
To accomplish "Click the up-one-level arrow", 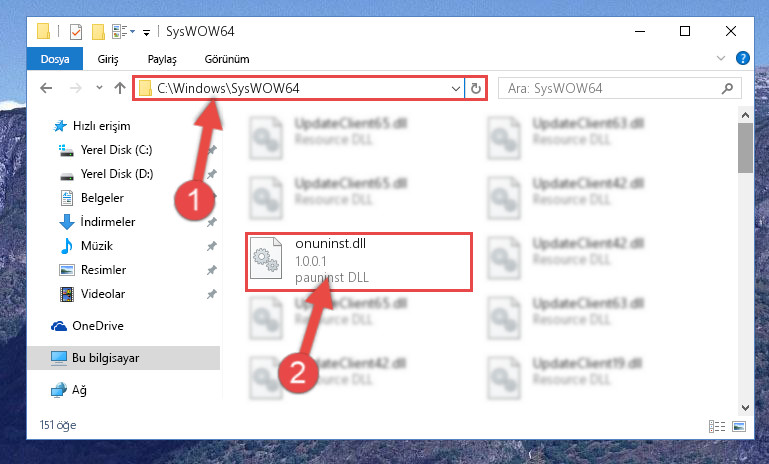I will coord(120,88).
